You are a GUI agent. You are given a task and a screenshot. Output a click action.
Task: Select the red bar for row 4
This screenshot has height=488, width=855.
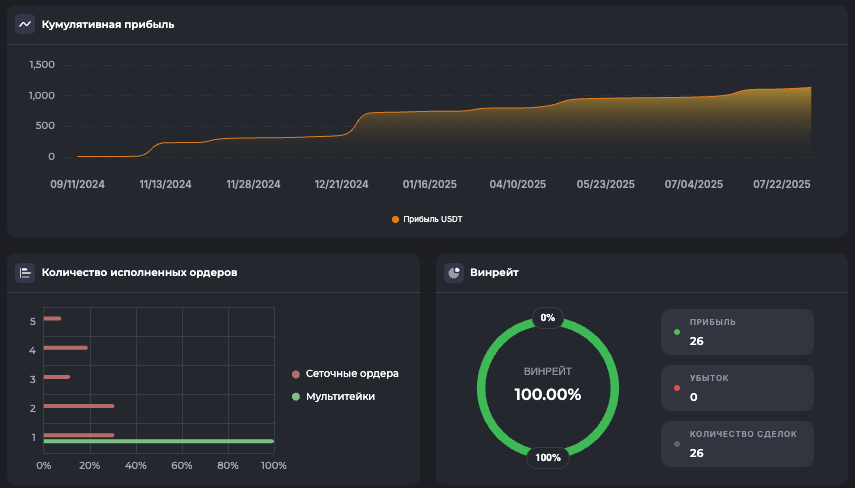(x=65, y=348)
